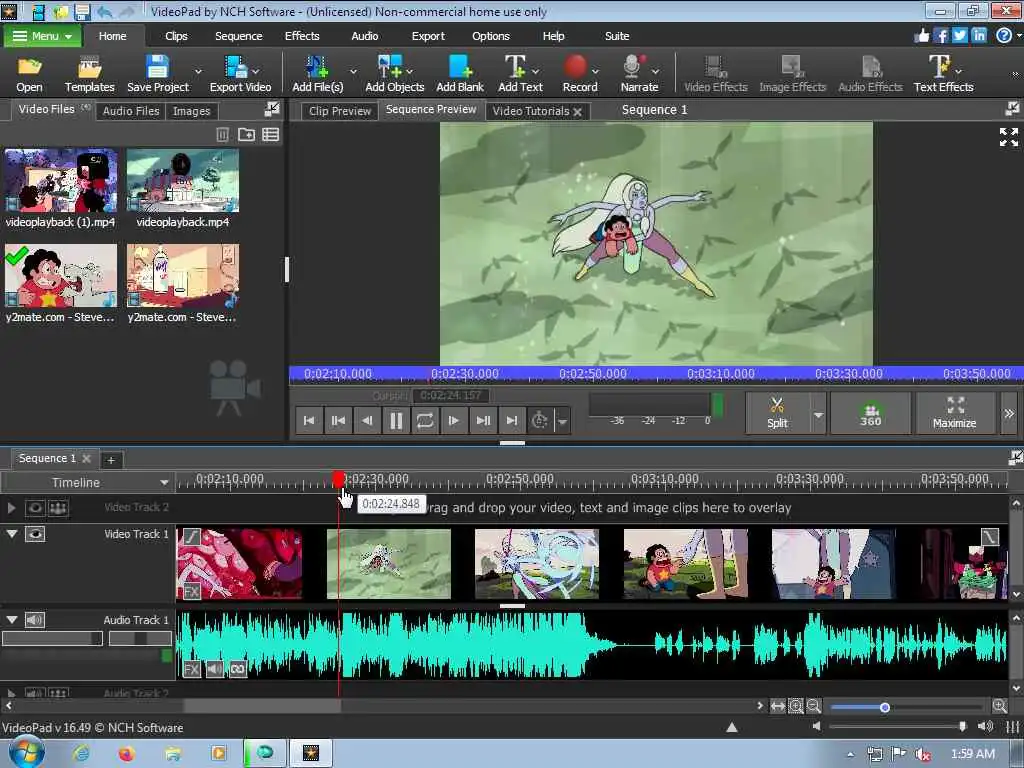
Task: Click the FX icon on the first video clip
Action: pos(191,592)
